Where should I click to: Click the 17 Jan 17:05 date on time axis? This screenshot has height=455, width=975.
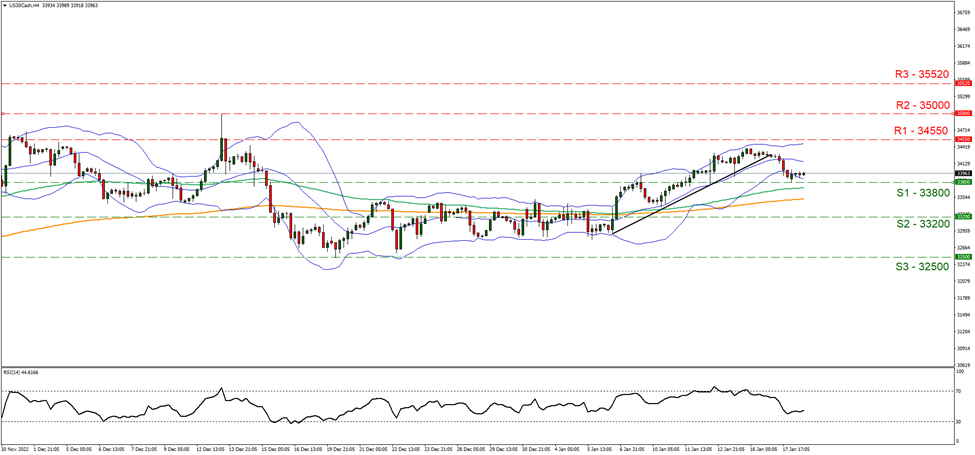(796, 449)
